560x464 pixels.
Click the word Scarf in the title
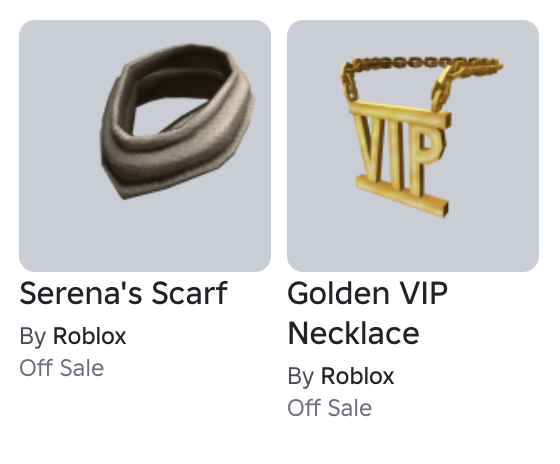click(189, 293)
